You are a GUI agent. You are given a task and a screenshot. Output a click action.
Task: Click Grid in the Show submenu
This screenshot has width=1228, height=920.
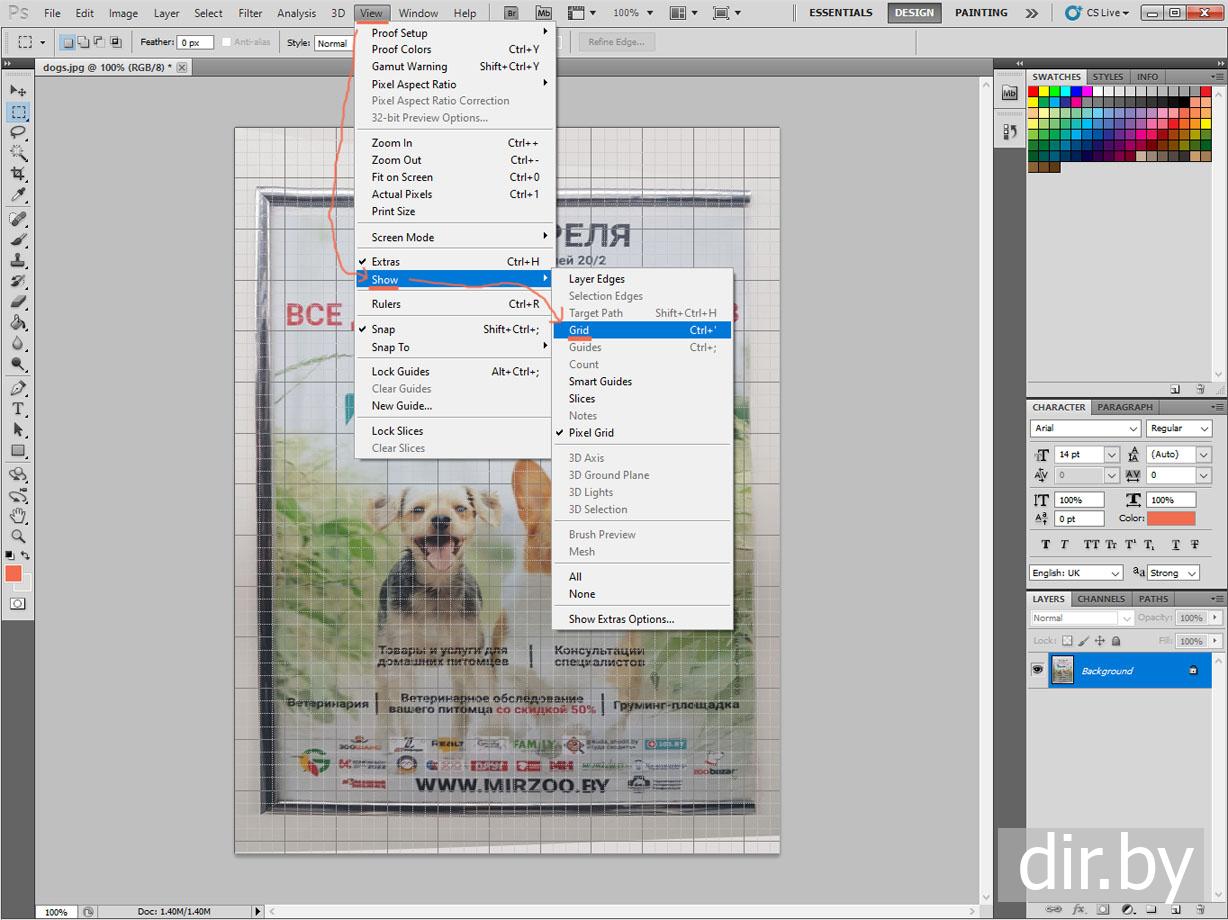coord(579,330)
